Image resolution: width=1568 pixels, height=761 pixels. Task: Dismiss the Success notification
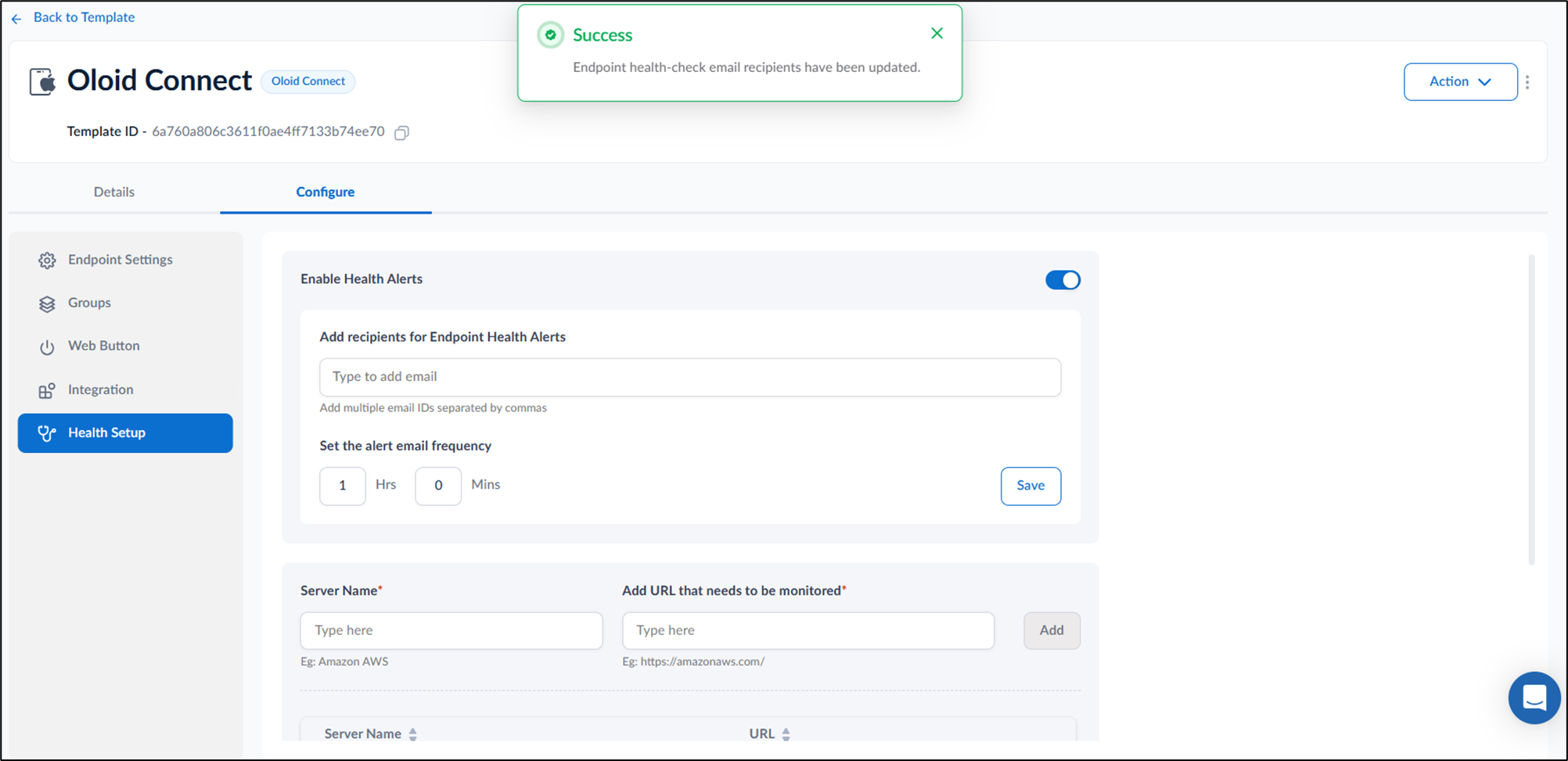coord(937,33)
